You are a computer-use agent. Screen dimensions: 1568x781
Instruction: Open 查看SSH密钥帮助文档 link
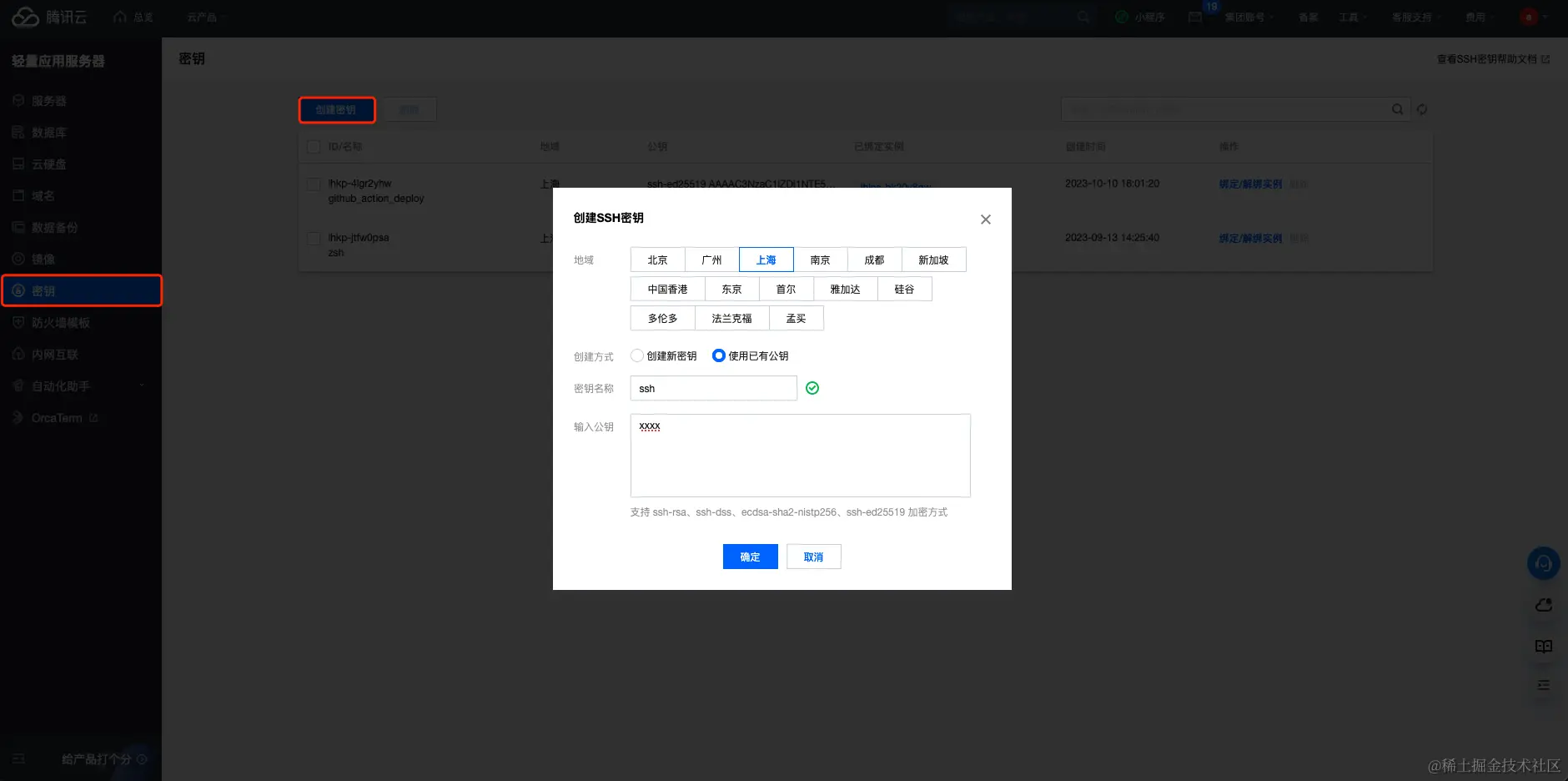tap(1493, 59)
